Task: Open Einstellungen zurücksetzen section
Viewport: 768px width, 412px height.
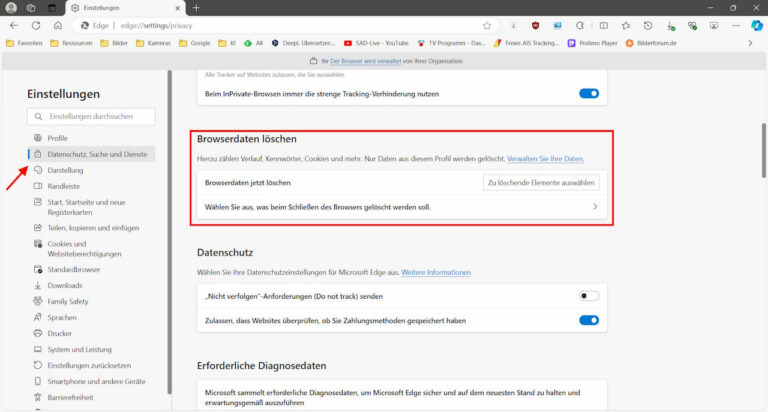Action: [x=91, y=365]
